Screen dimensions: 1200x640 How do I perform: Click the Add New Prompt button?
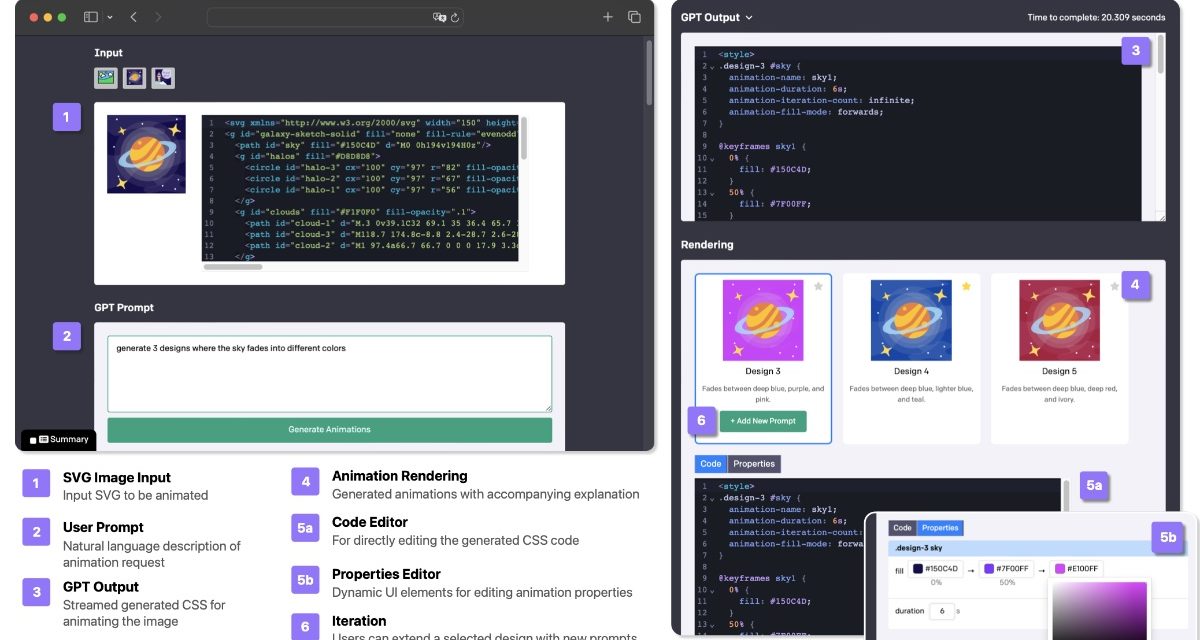click(762, 421)
